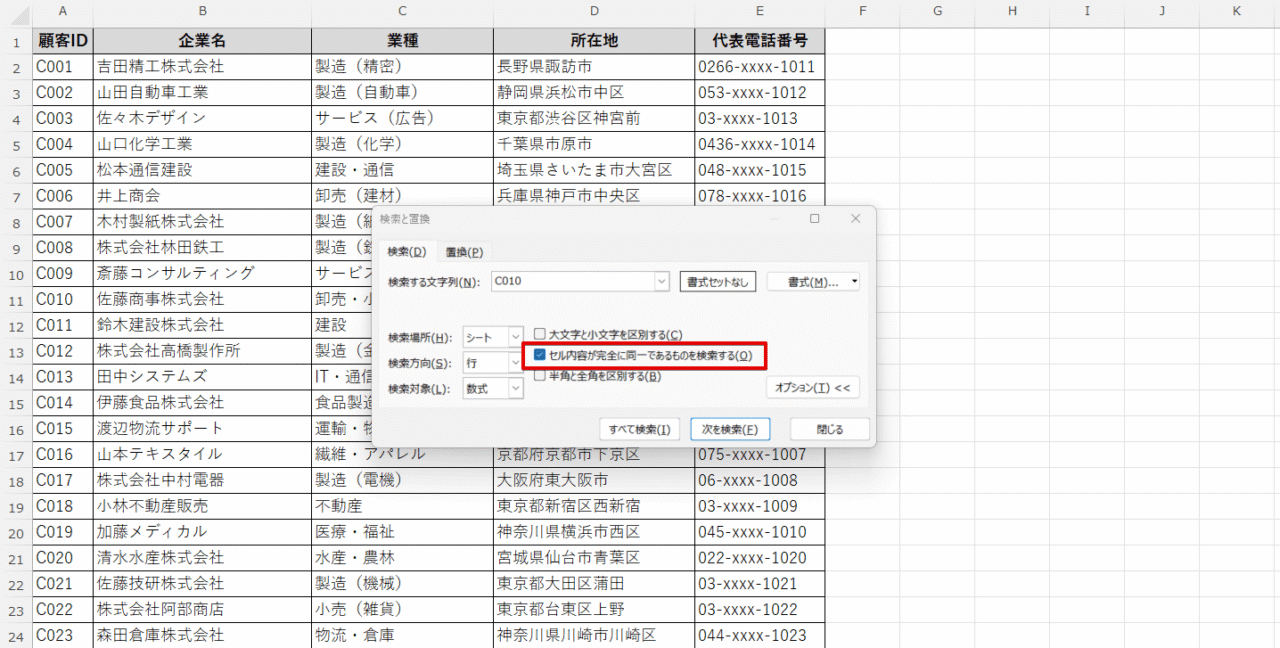Open the 書式(M) dropdown arrow
The image size is (1280, 648).
[854, 282]
